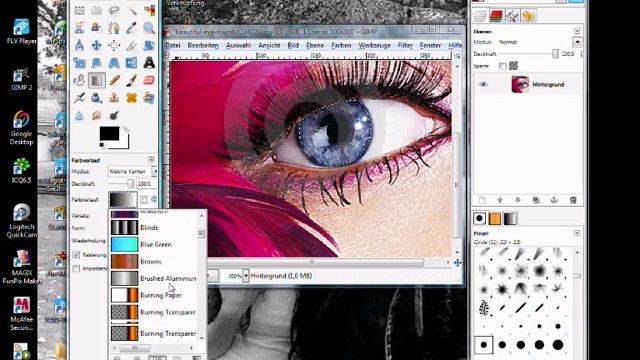Open the navigation preview at canvas corner
This screenshot has width=640, height=360.
(457, 262)
